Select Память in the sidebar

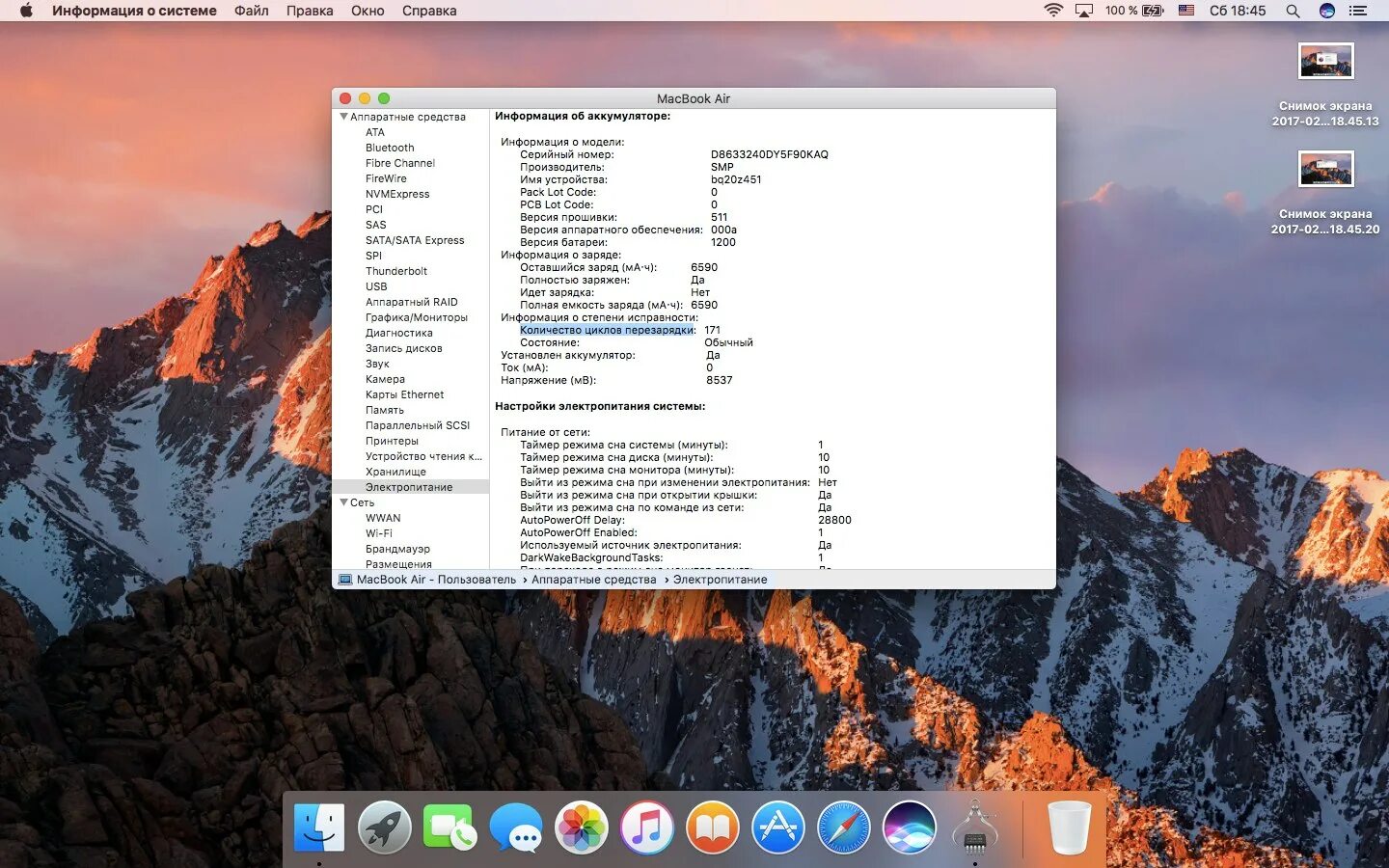(x=385, y=410)
